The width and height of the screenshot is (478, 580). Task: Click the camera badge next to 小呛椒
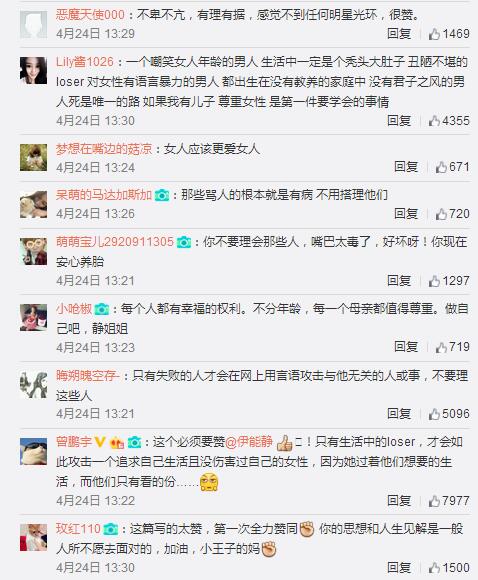point(102,309)
